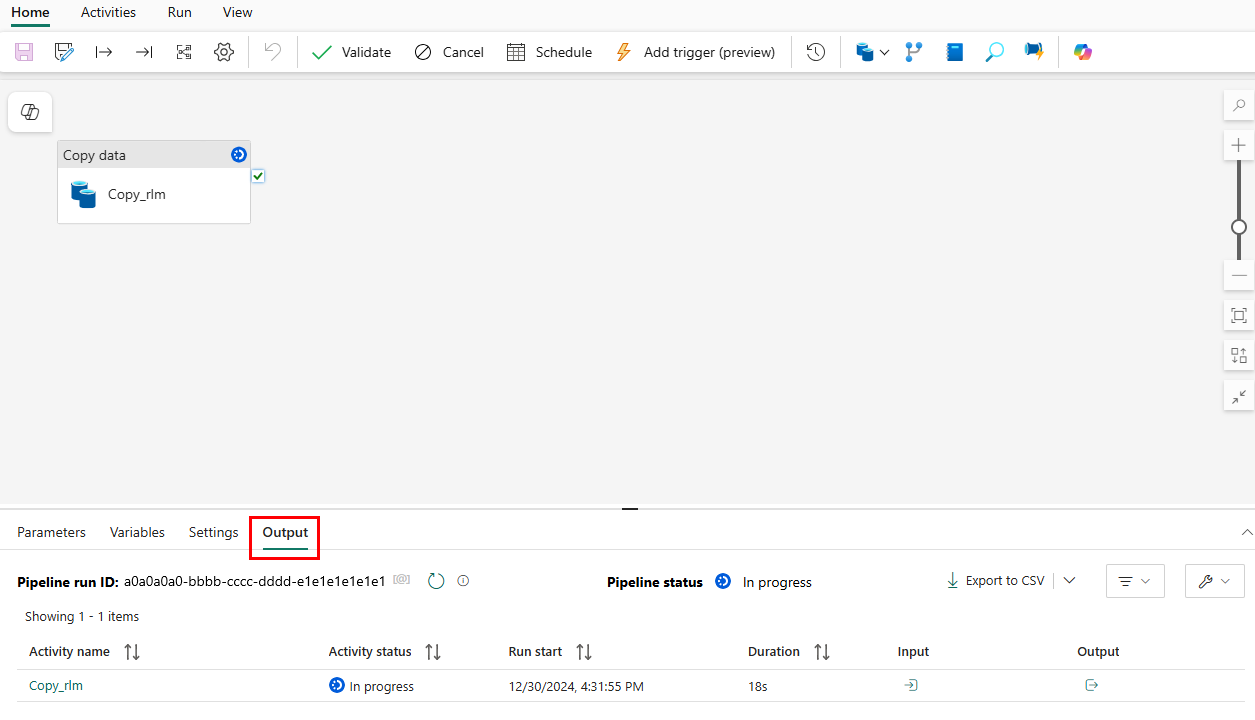Select the Copy data activity header

[153, 155]
